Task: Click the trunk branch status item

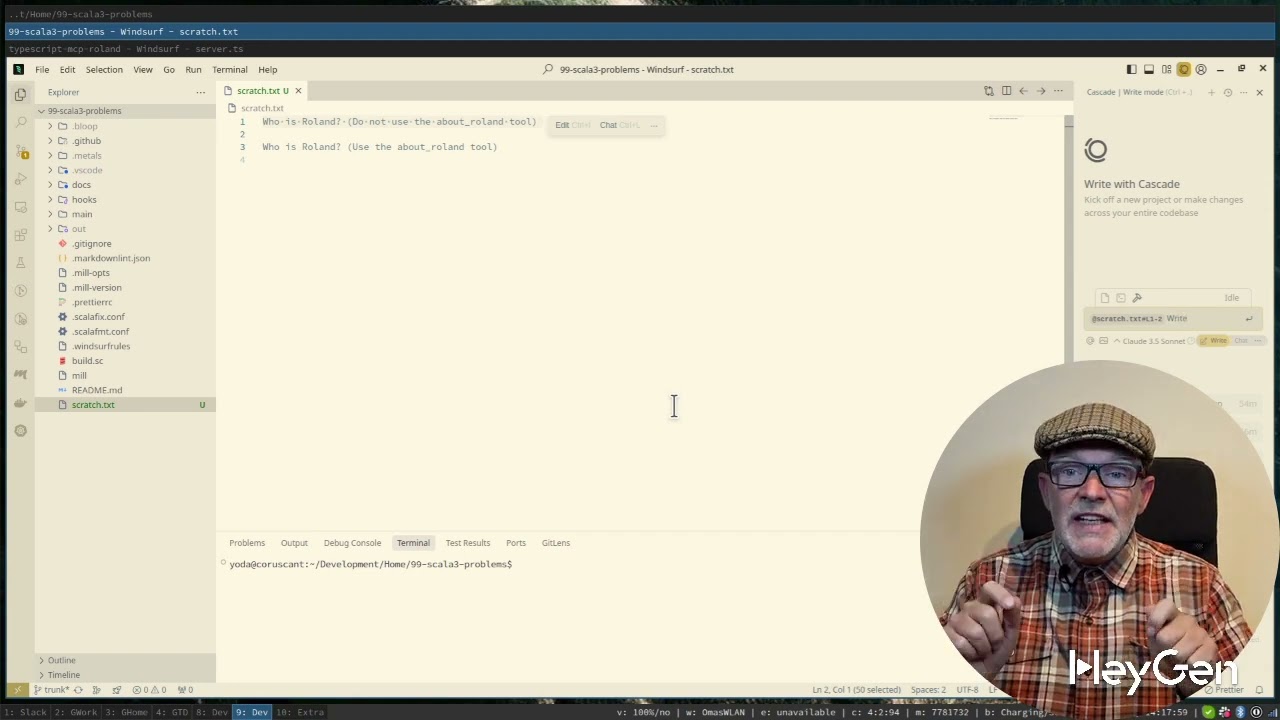Action: coord(52,690)
